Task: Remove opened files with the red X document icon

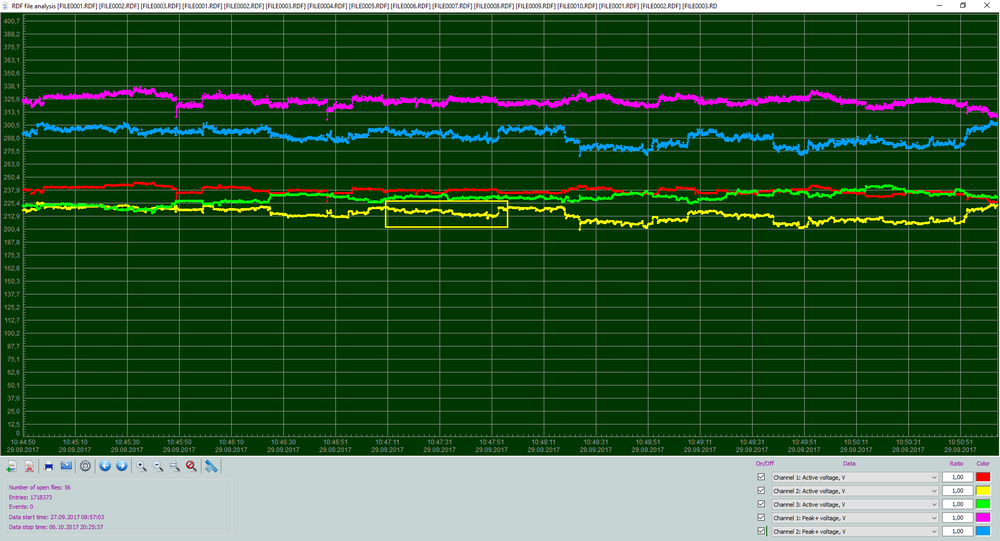Action: tap(29, 466)
